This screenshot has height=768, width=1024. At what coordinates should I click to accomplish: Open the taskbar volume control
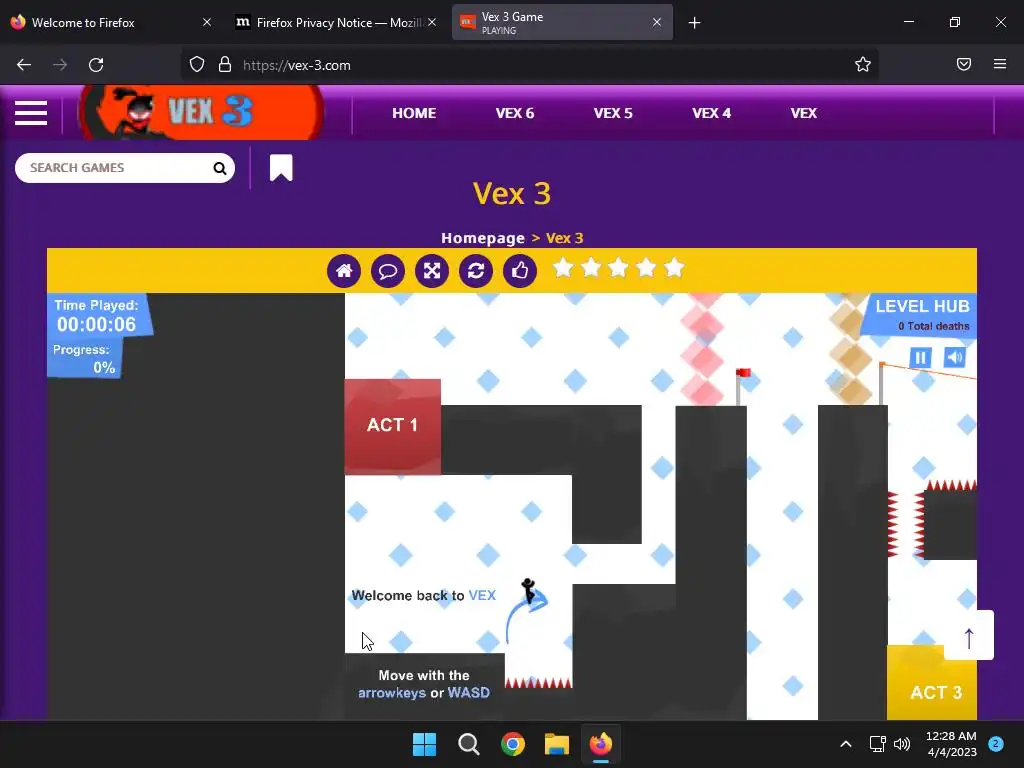click(902, 744)
